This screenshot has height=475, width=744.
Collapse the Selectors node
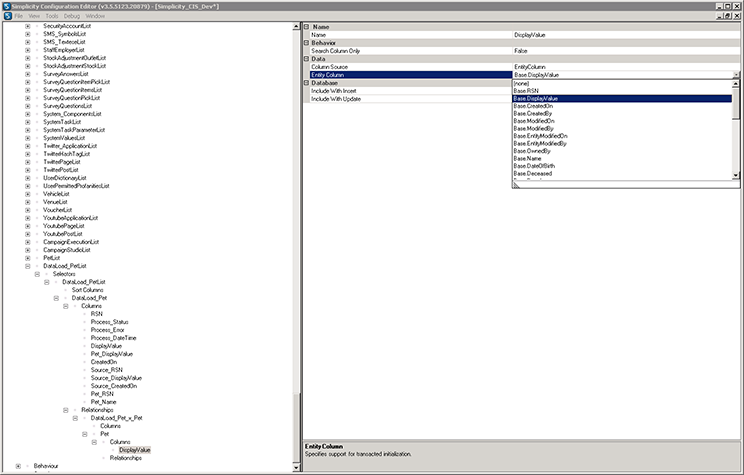click(37, 274)
